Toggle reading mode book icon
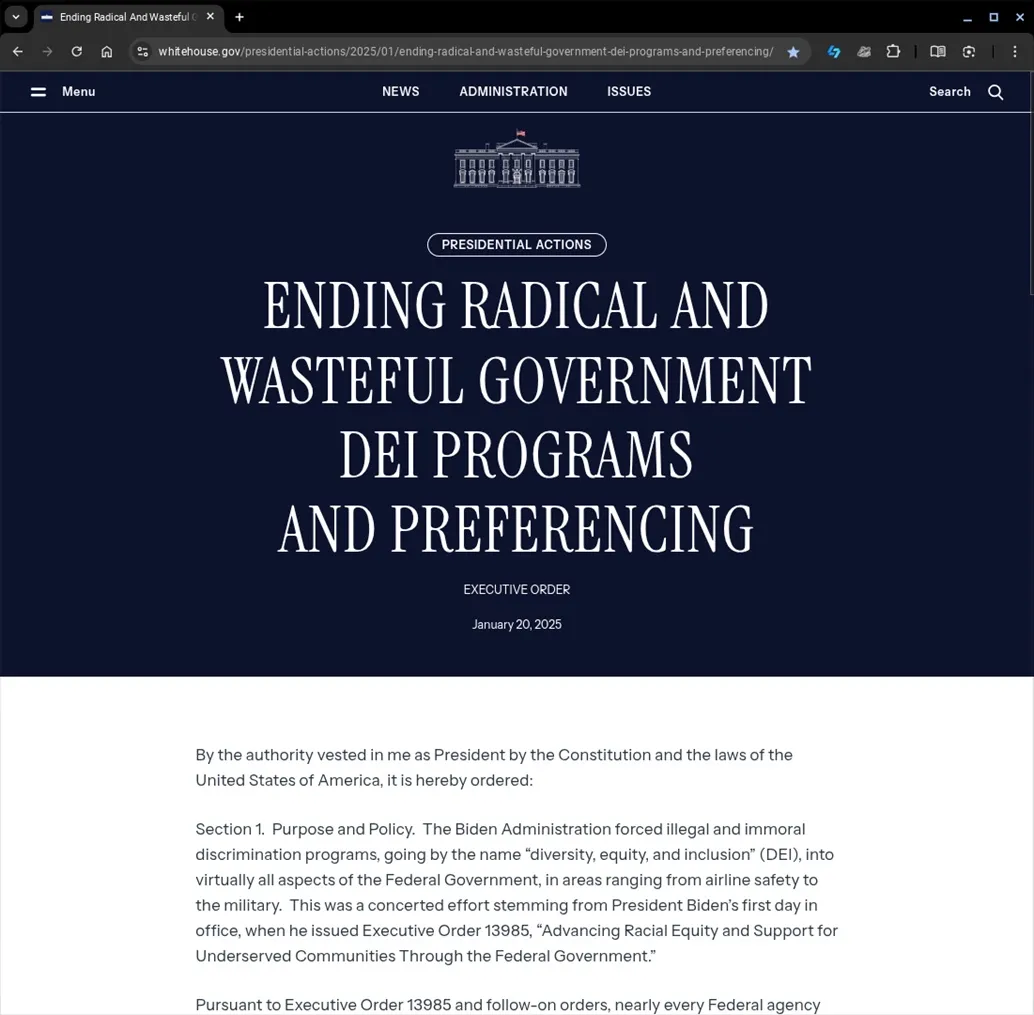Image resolution: width=1034 pixels, height=1015 pixels. click(x=937, y=51)
